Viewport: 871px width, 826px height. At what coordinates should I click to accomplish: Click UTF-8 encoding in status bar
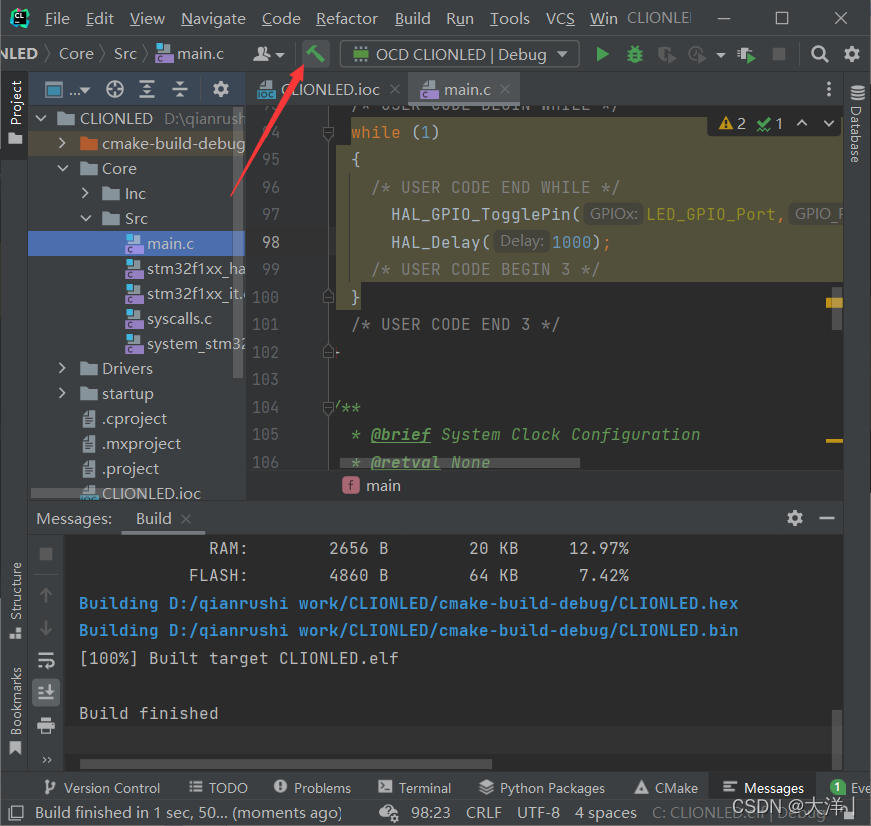click(x=538, y=813)
